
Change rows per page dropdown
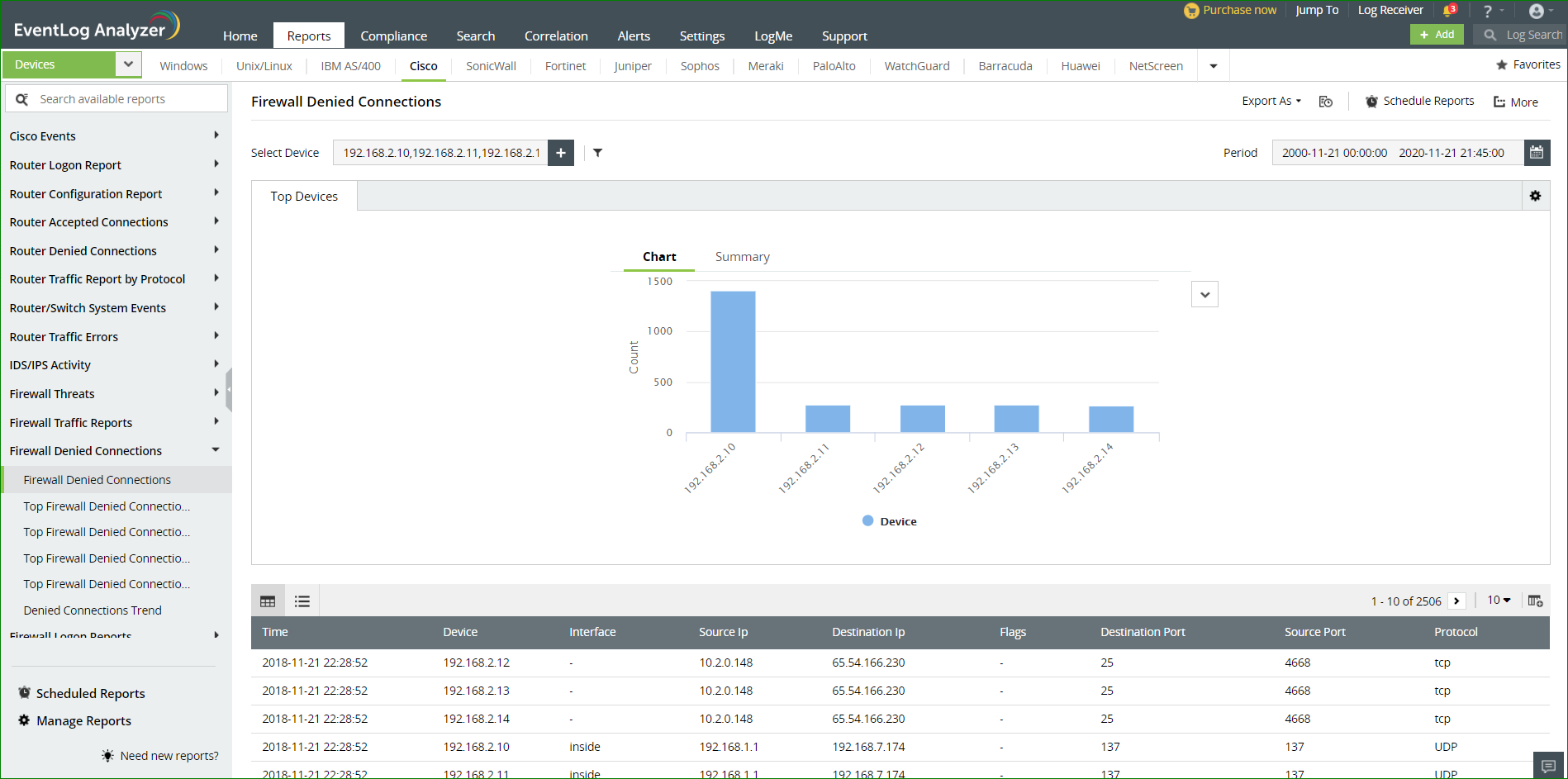pyautogui.click(x=1499, y=601)
